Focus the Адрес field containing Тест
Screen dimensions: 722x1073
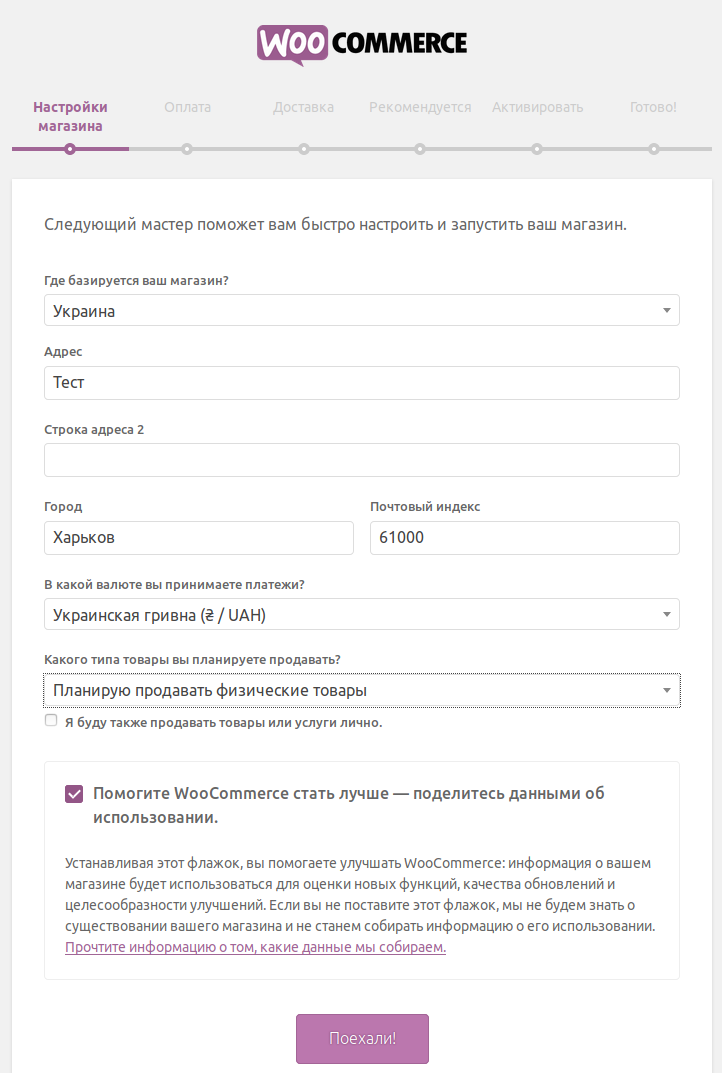click(x=361, y=383)
